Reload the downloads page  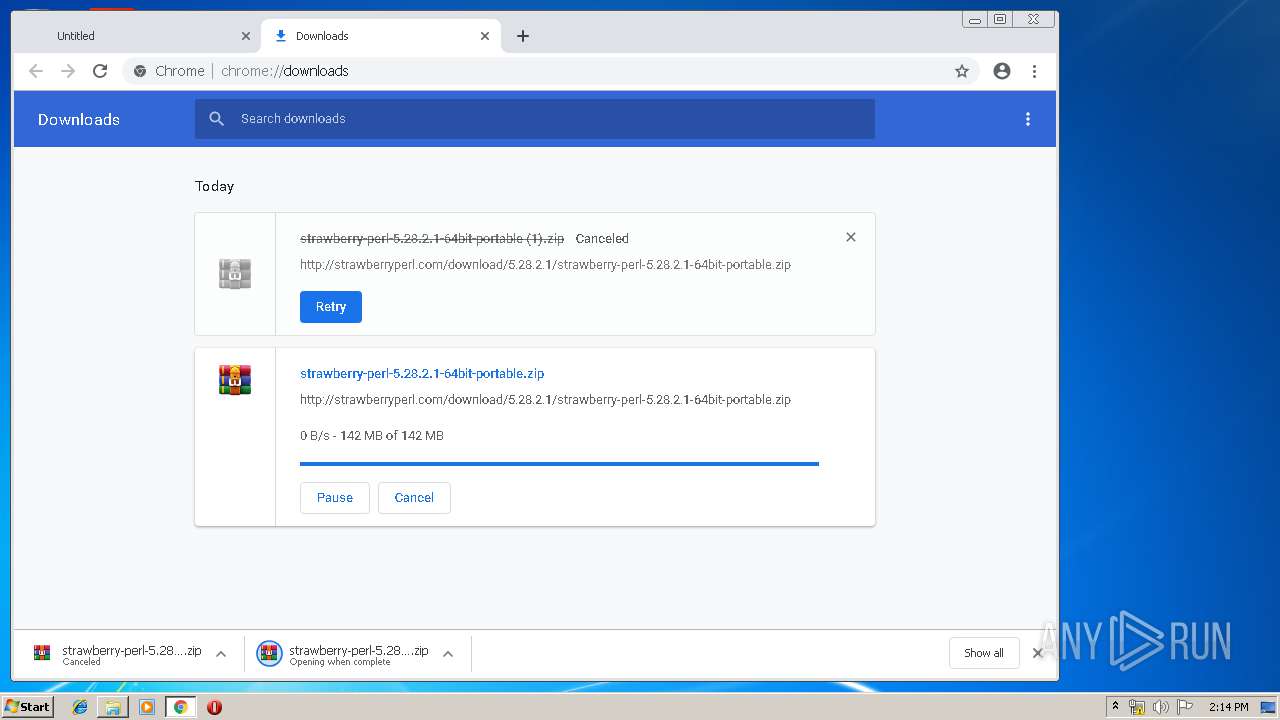(100, 71)
